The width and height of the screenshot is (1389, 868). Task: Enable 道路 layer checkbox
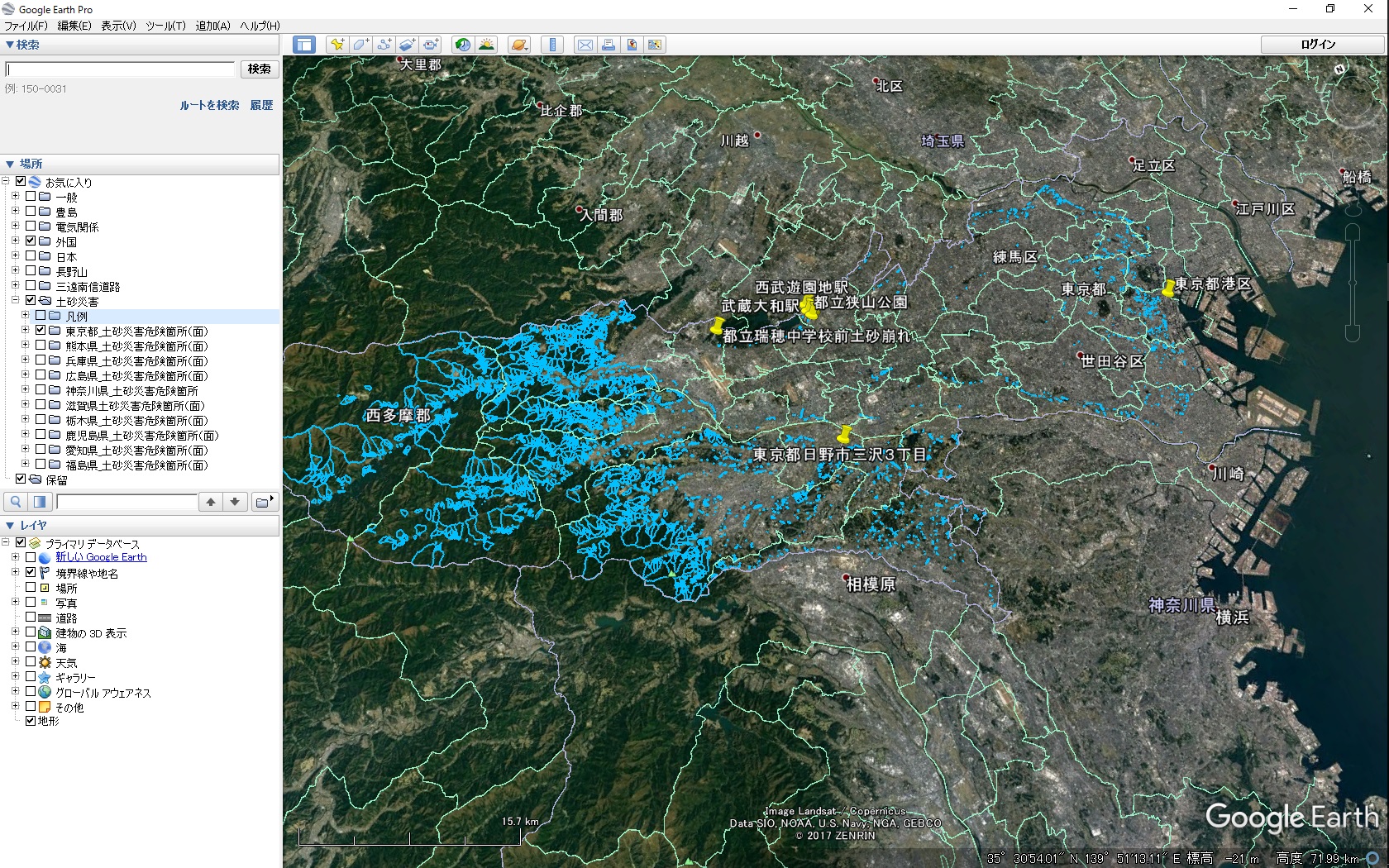point(31,618)
